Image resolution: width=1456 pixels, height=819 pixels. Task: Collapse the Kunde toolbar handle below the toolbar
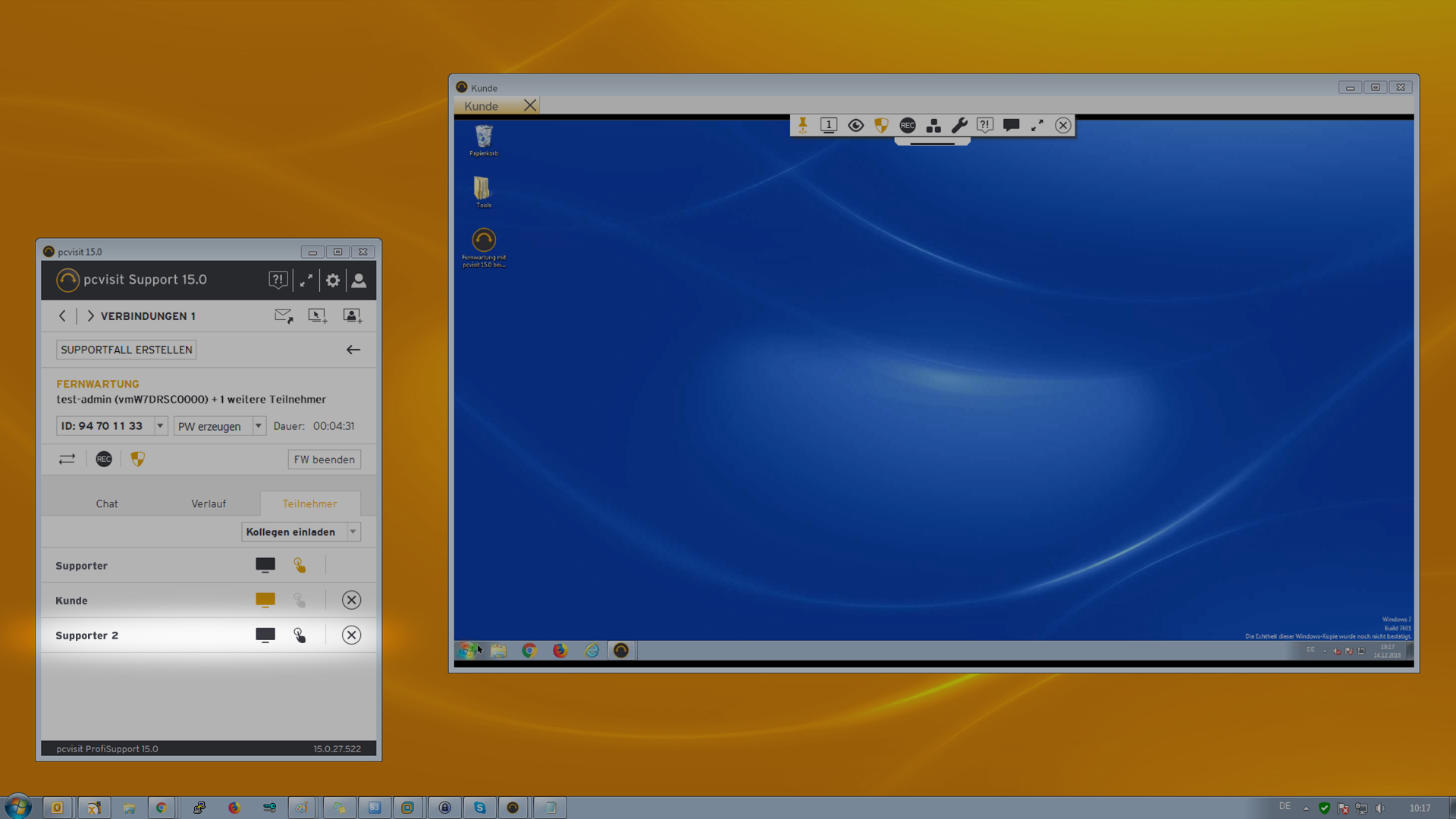click(932, 142)
